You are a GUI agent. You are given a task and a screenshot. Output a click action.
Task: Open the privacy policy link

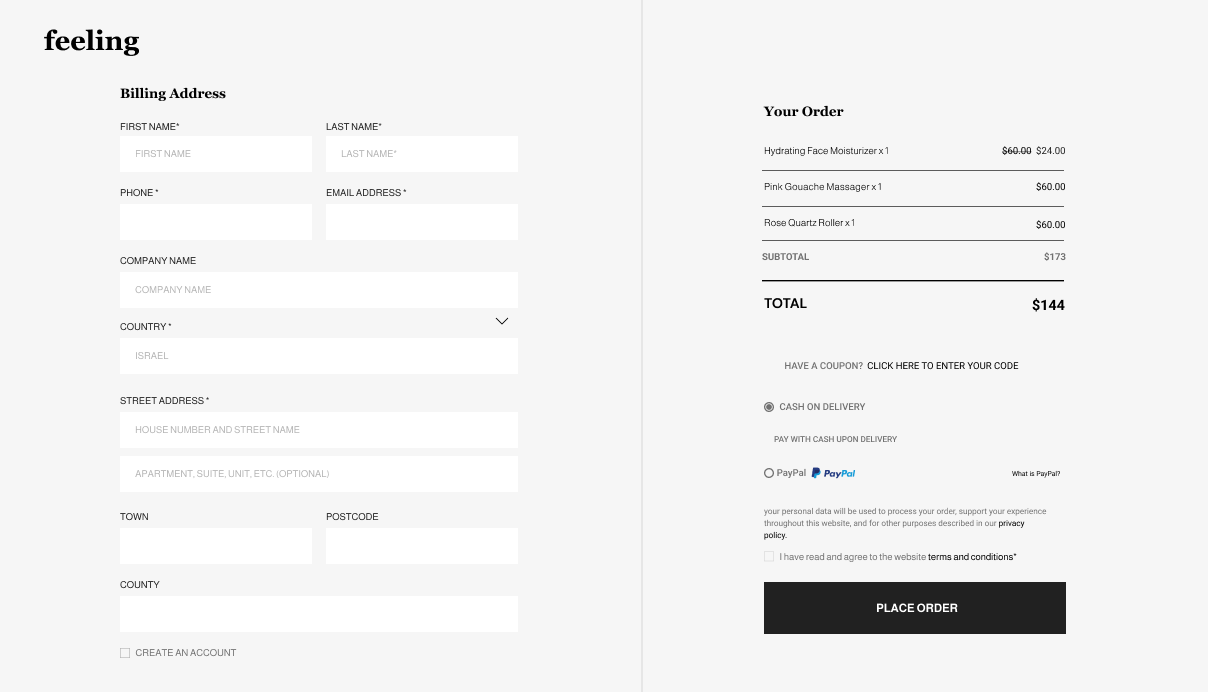click(x=1010, y=523)
